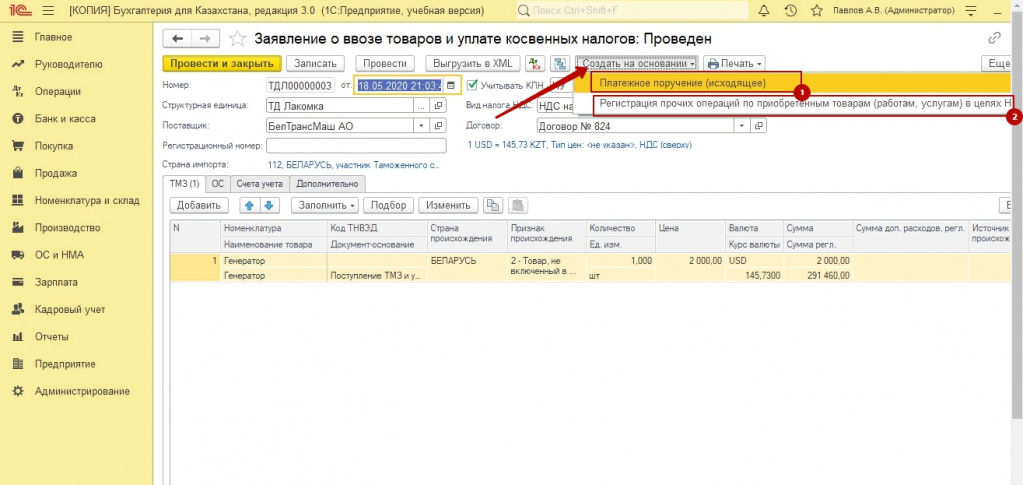Viewport: 1023px width, 485px height.
Task: Open Банк и касса sidebar section
Action: 65,119
